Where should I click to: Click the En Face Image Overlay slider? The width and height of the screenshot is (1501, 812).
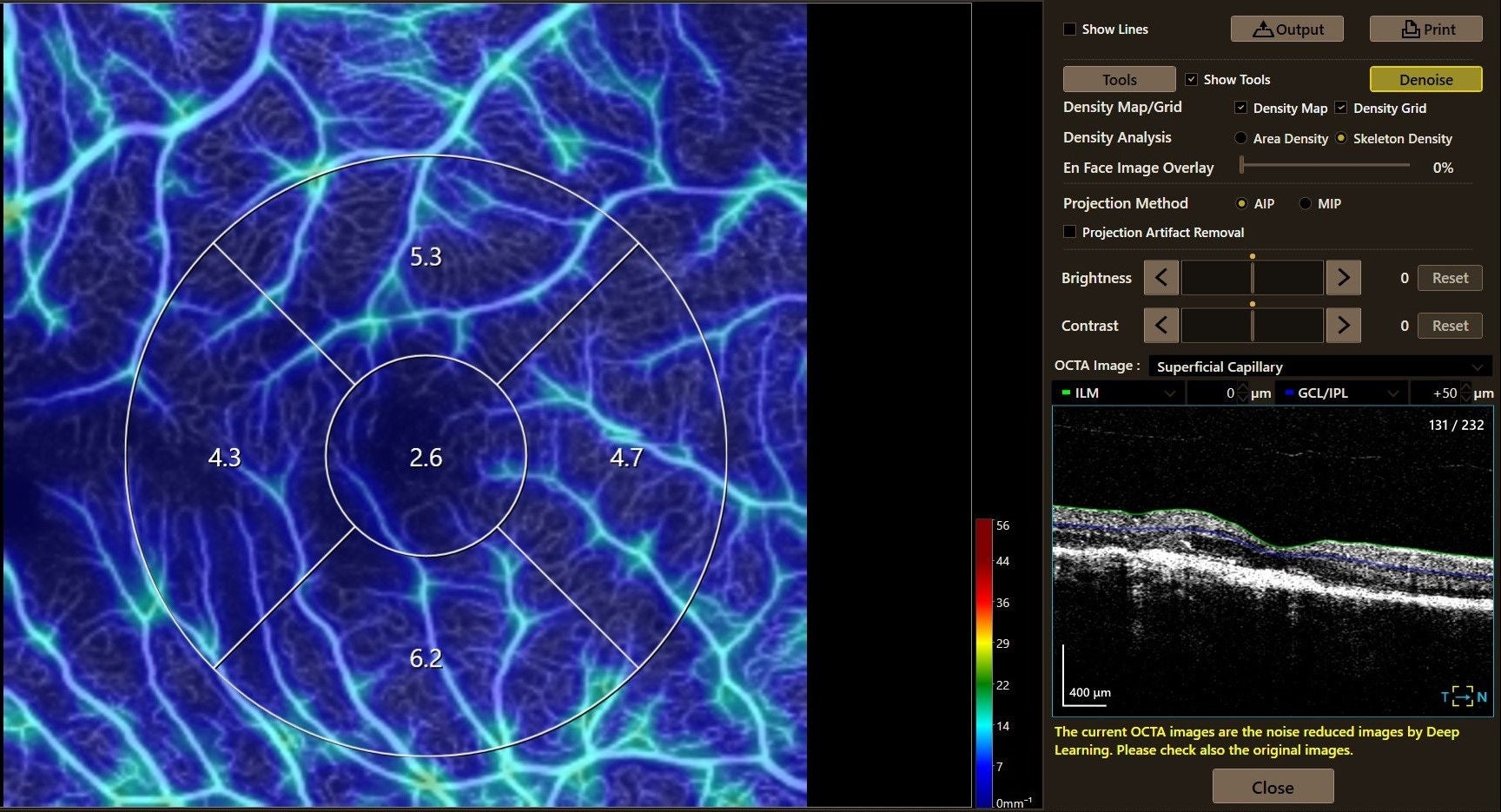coord(1325,165)
